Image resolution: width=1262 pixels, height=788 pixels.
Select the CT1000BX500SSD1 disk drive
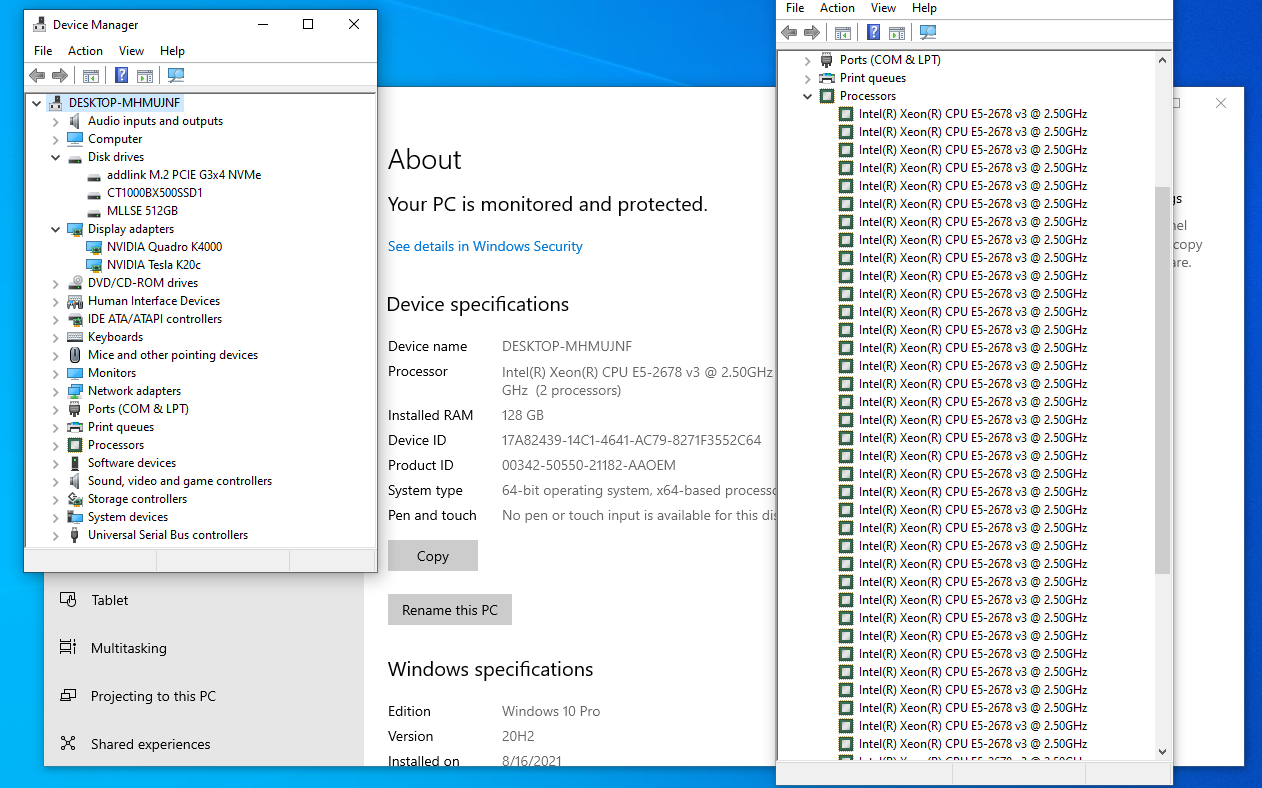(x=155, y=193)
